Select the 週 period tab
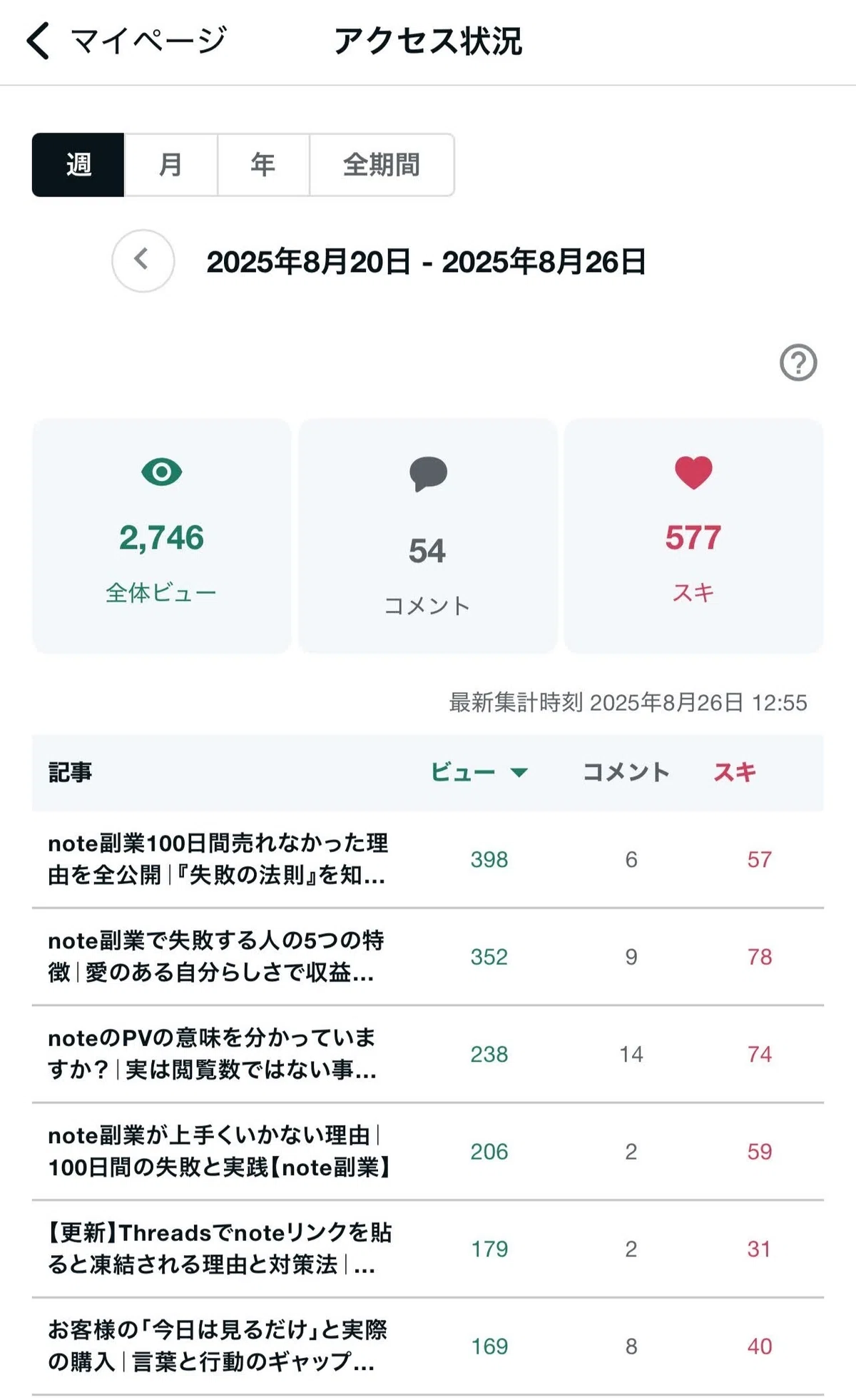 point(78,165)
